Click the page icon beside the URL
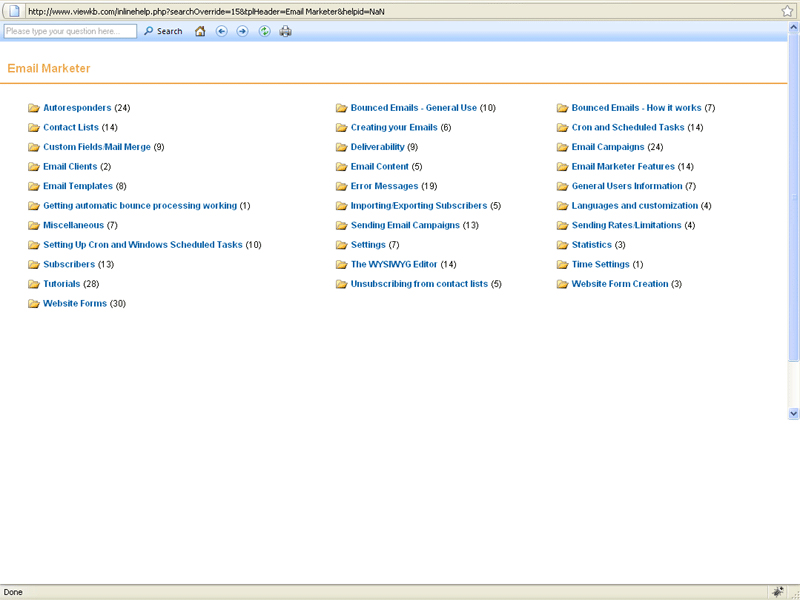The height and width of the screenshot is (600, 800). (x=14, y=11)
